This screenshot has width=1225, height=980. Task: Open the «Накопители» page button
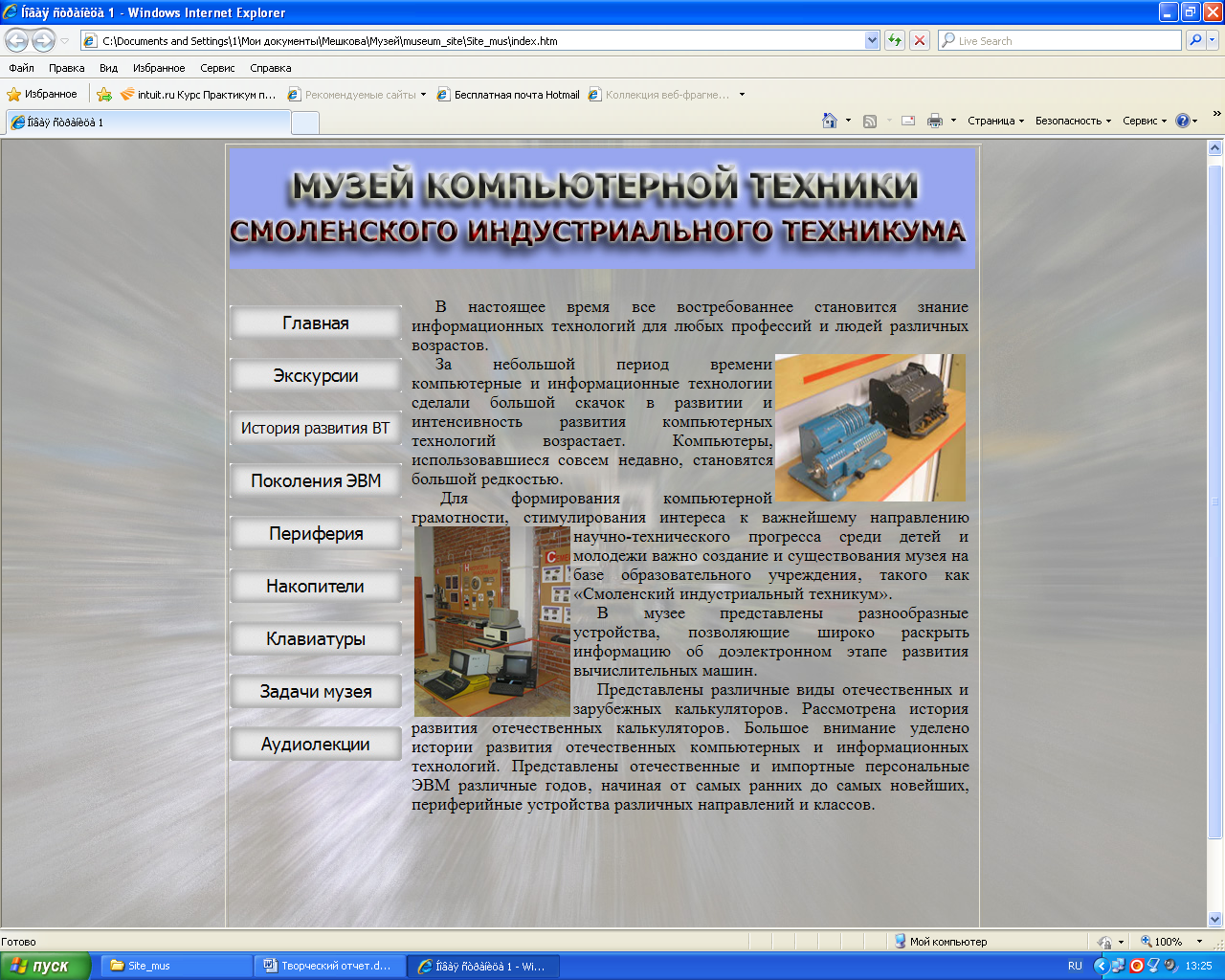(316, 587)
